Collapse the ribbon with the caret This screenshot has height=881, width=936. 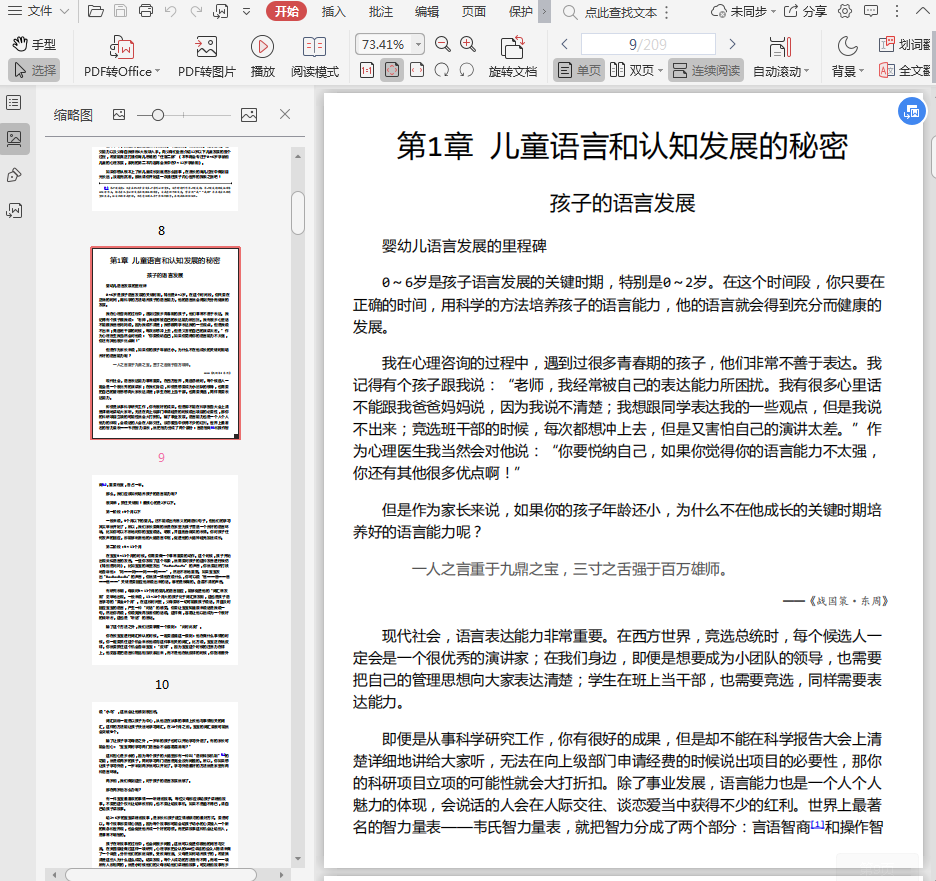point(922,11)
